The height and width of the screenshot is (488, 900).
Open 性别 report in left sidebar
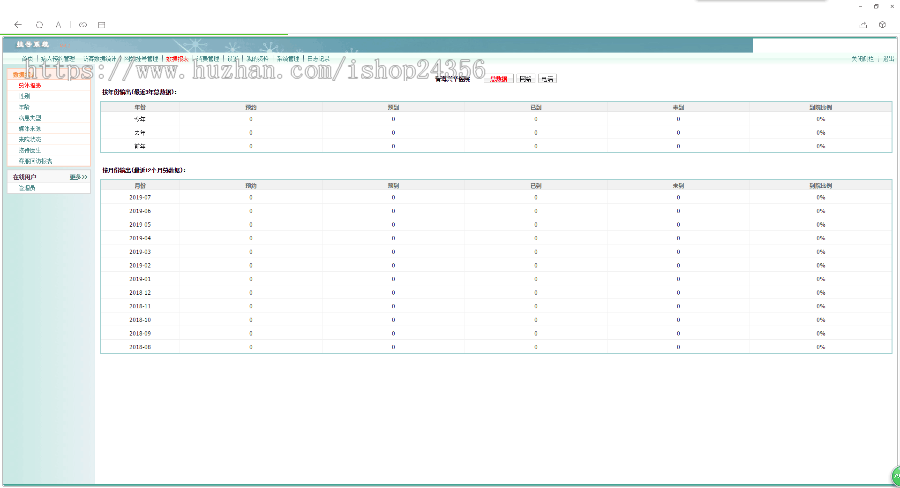(24, 96)
